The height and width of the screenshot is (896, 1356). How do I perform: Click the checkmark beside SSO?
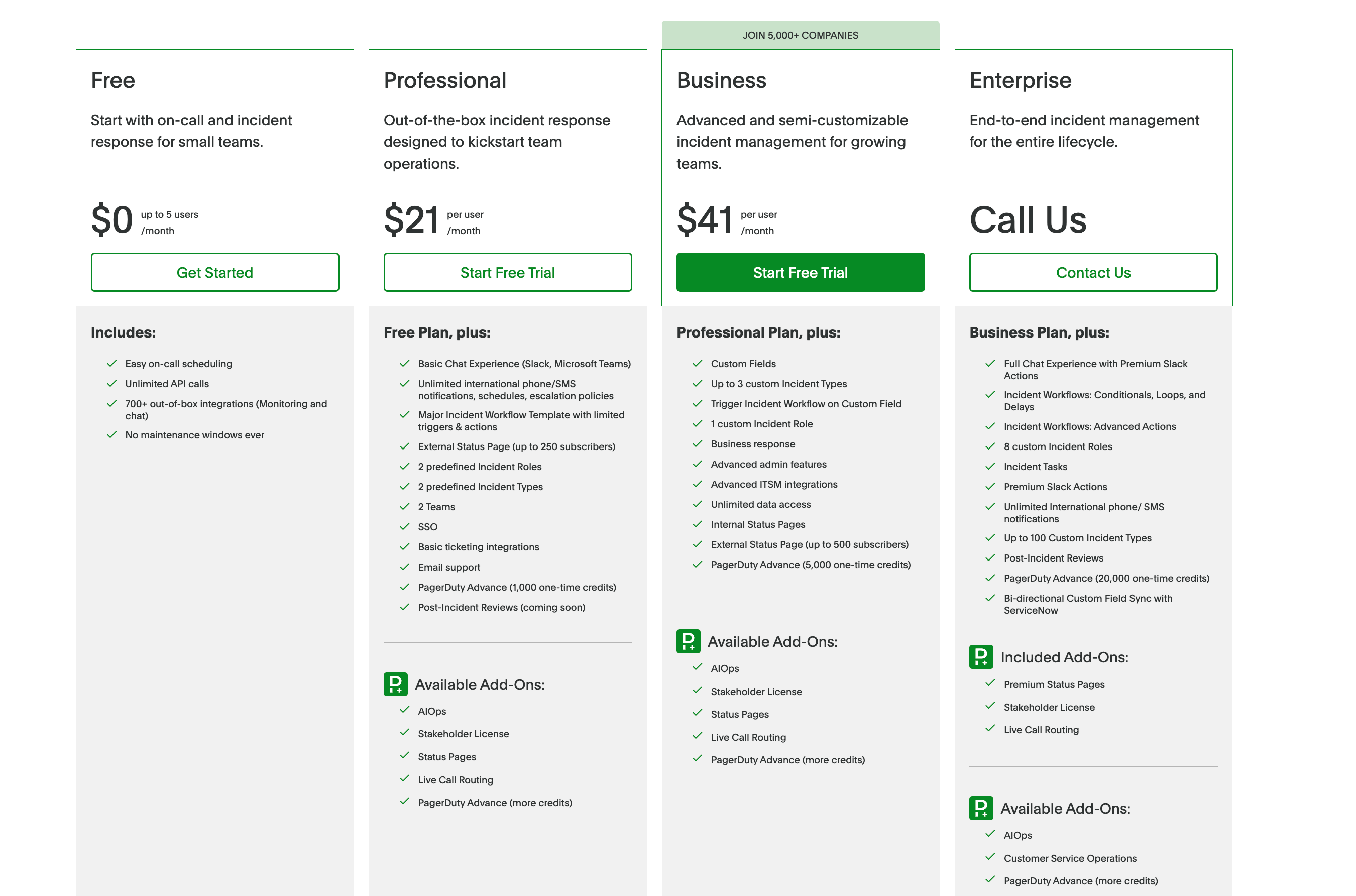click(x=405, y=526)
